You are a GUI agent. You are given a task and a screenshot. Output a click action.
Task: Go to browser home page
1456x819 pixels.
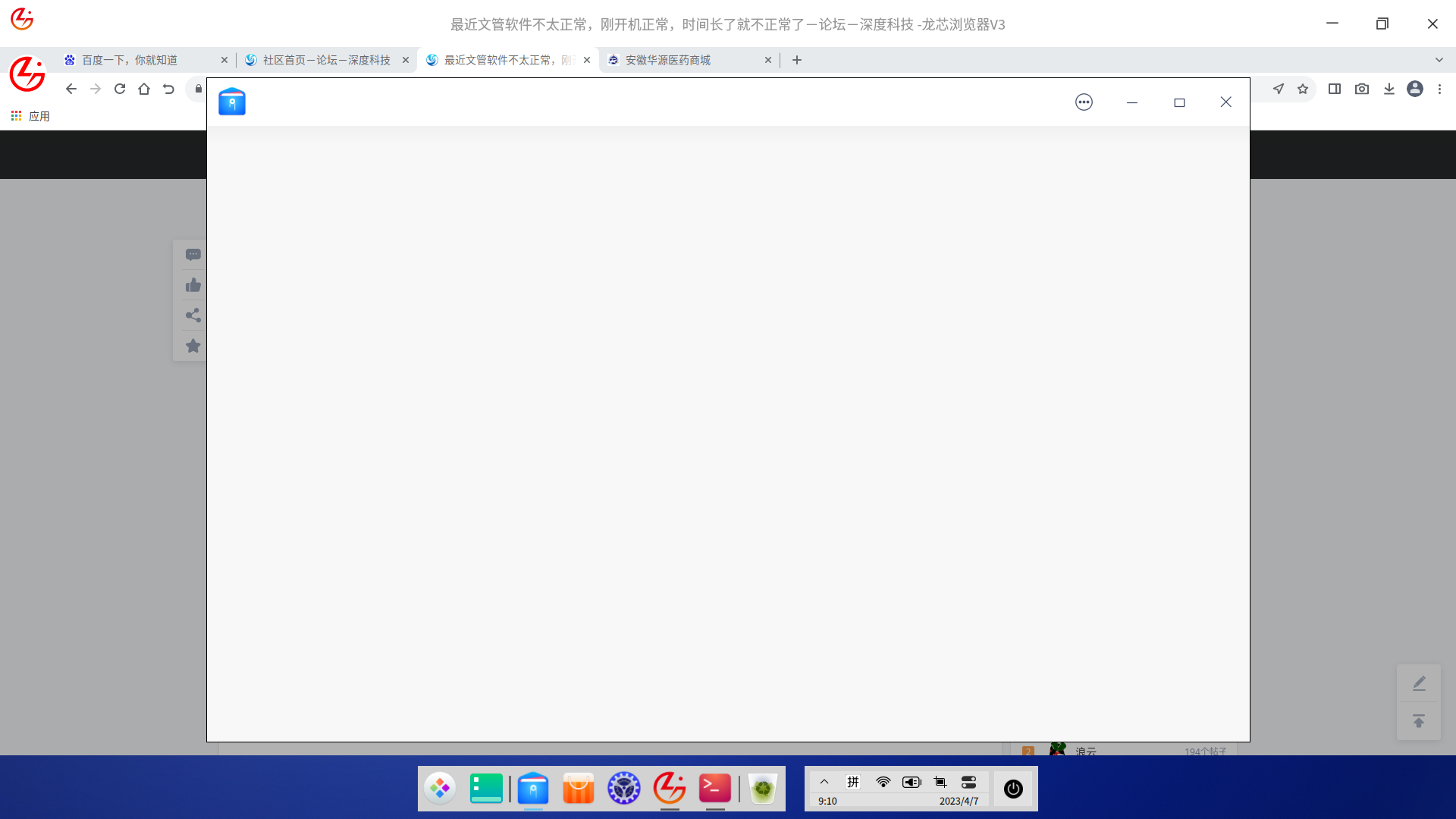click(x=144, y=89)
